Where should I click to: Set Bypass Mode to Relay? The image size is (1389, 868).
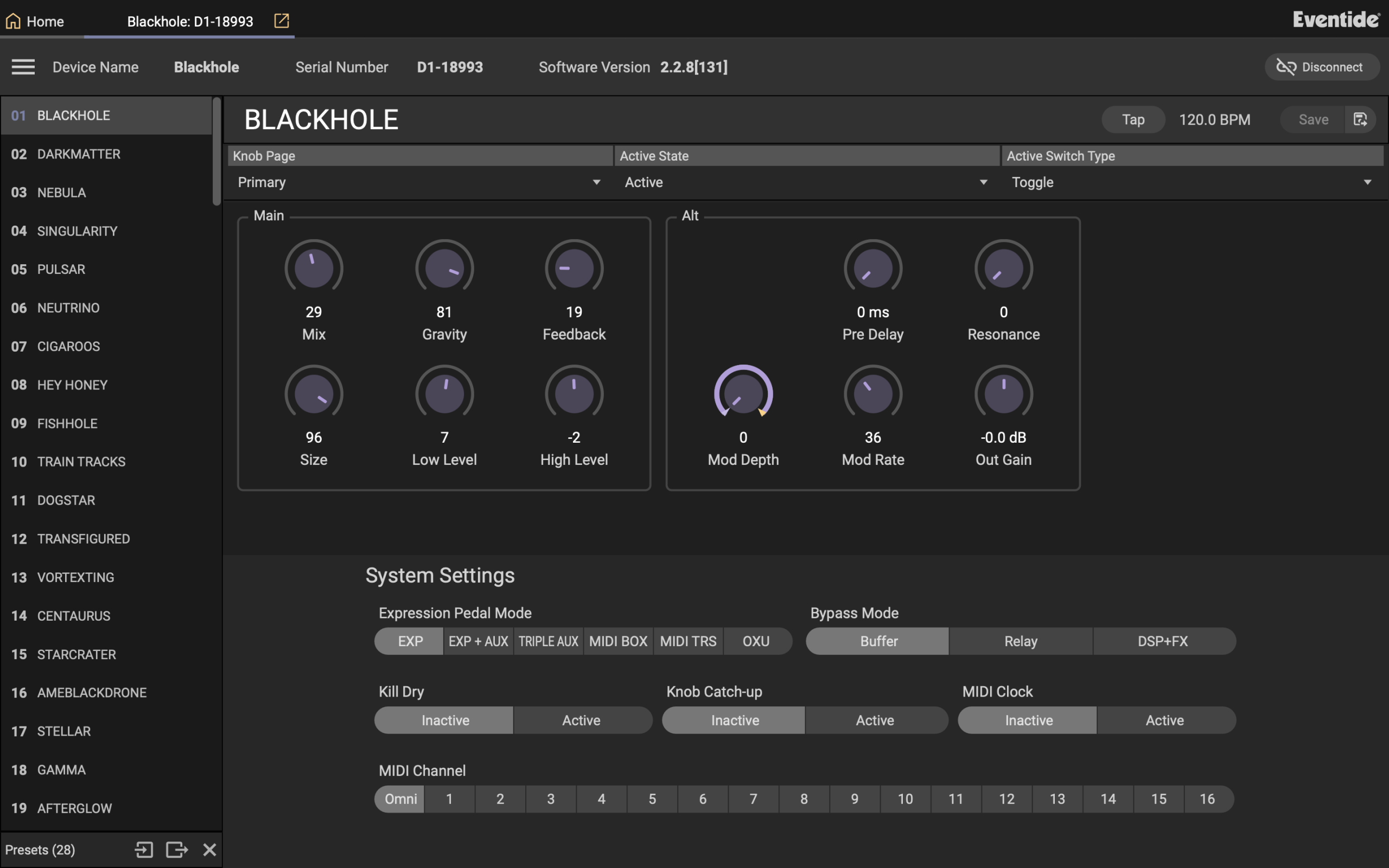1021,641
